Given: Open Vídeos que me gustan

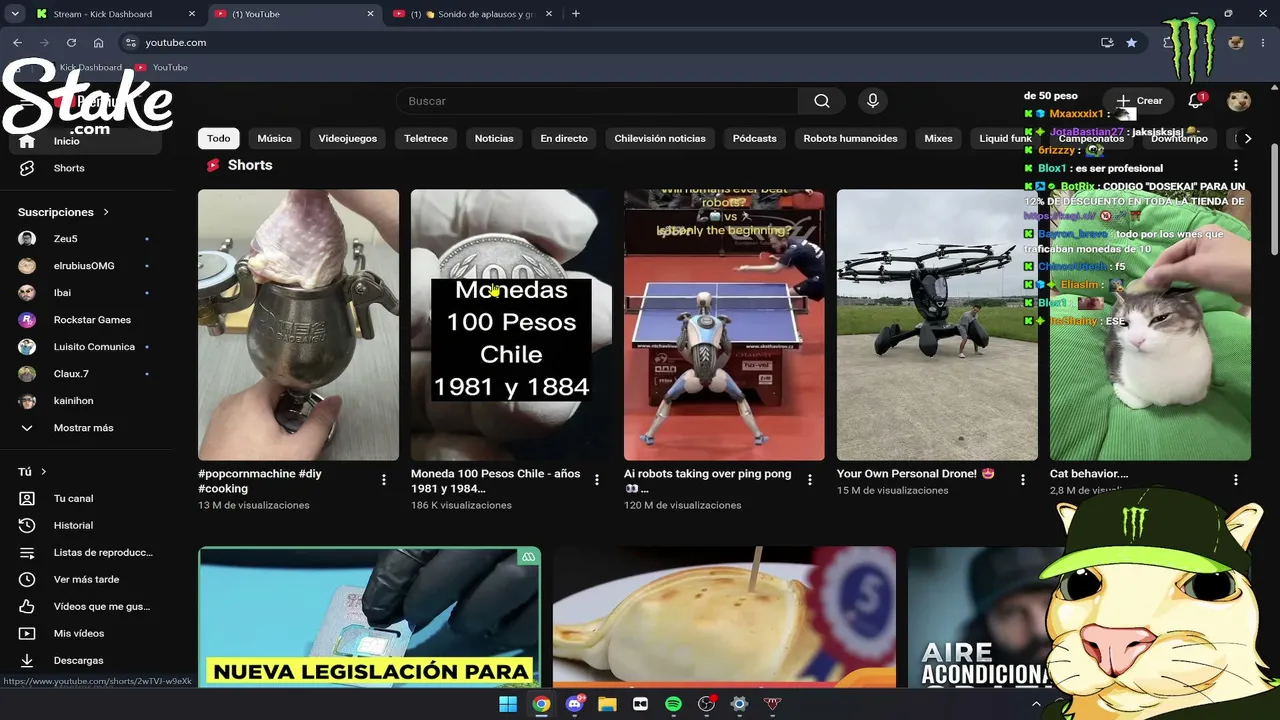Looking at the screenshot, I should pyautogui.click(x=85, y=606).
